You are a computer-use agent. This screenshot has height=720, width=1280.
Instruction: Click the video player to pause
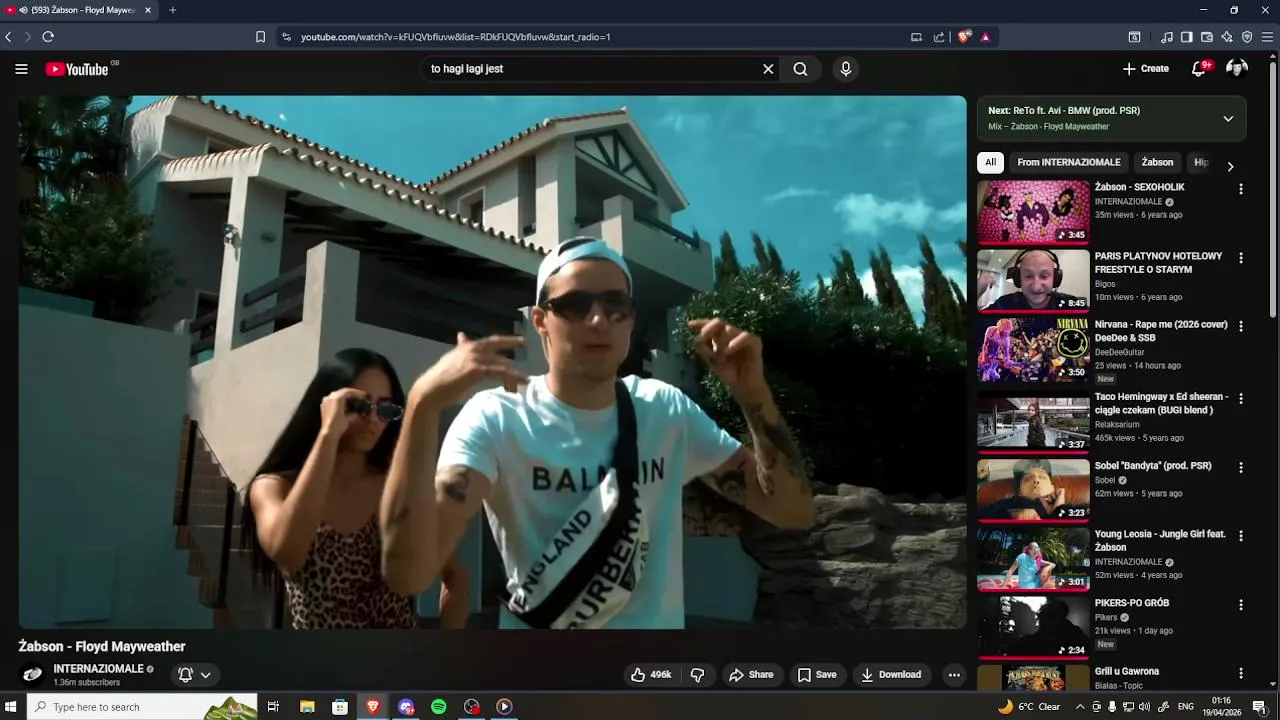(x=492, y=362)
